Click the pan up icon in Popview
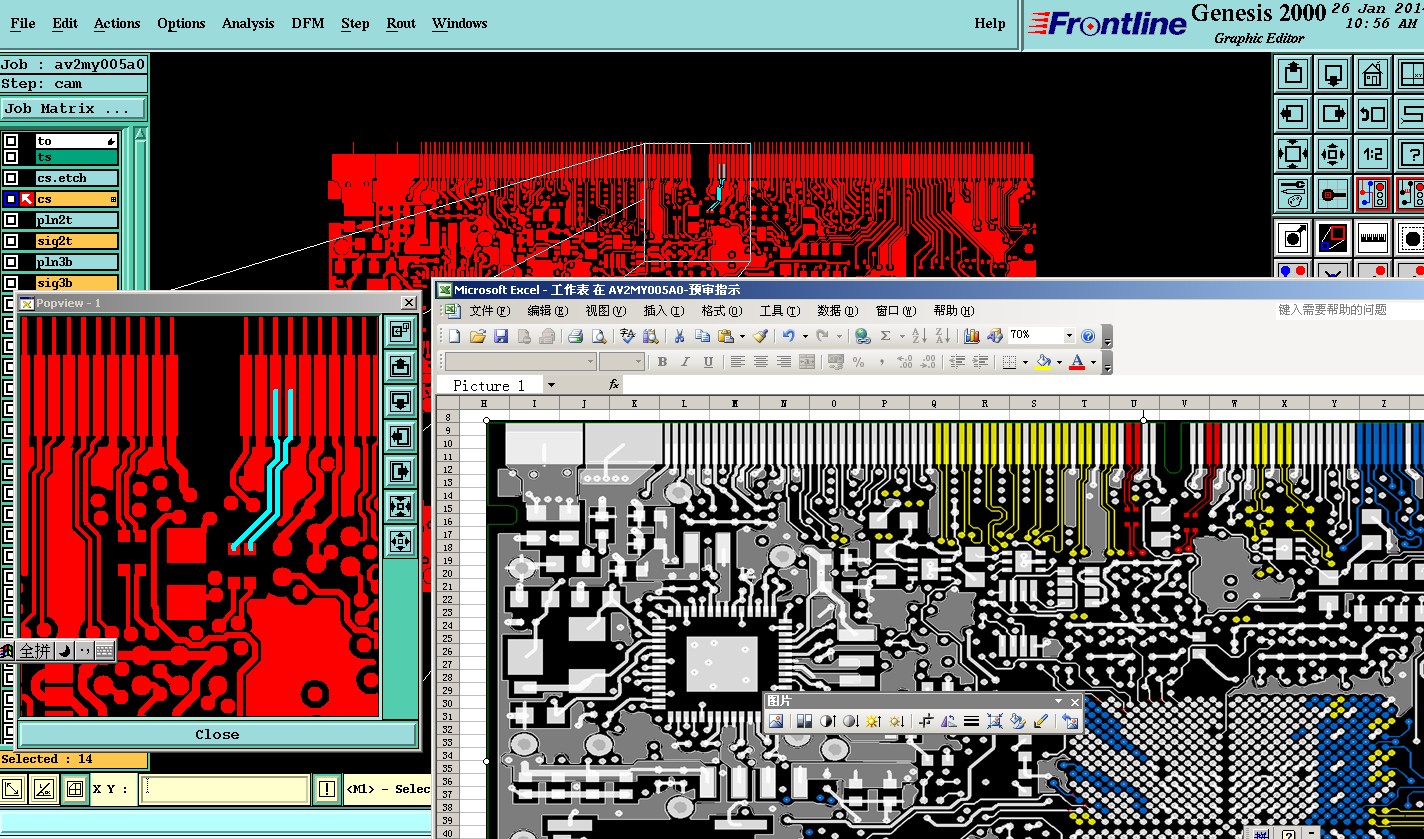Image resolution: width=1424 pixels, height=839 pixels. click(400, 366)
